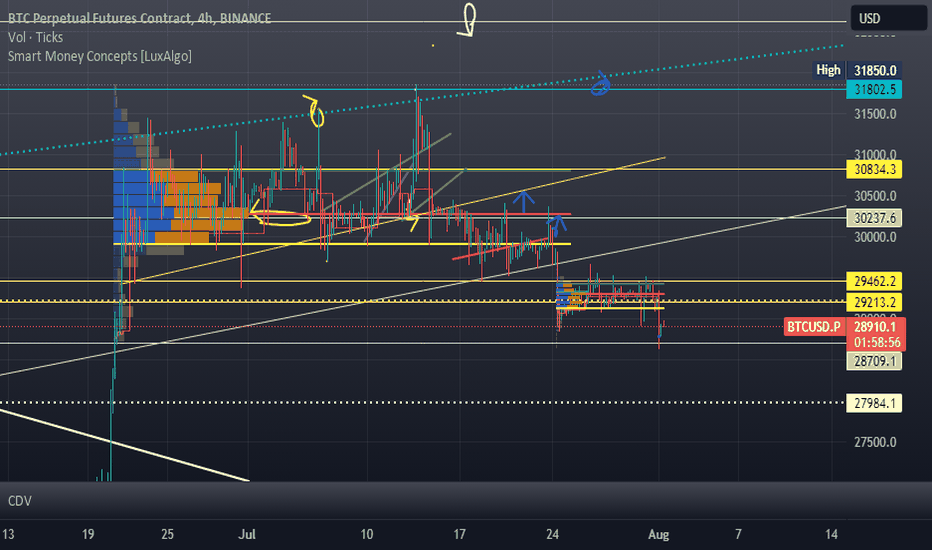932x550 pixels.
Task: Select Smart Money Concepts [LuxAlgo] indicator label
Action: tap(99, 56)
